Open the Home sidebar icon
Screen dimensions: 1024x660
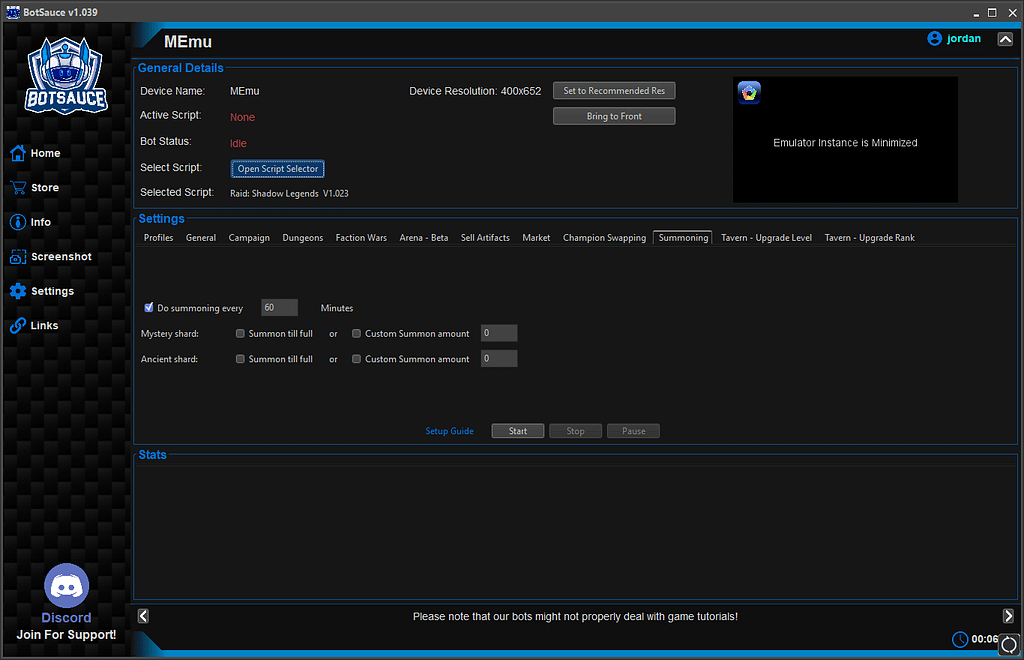pos(17,153)
